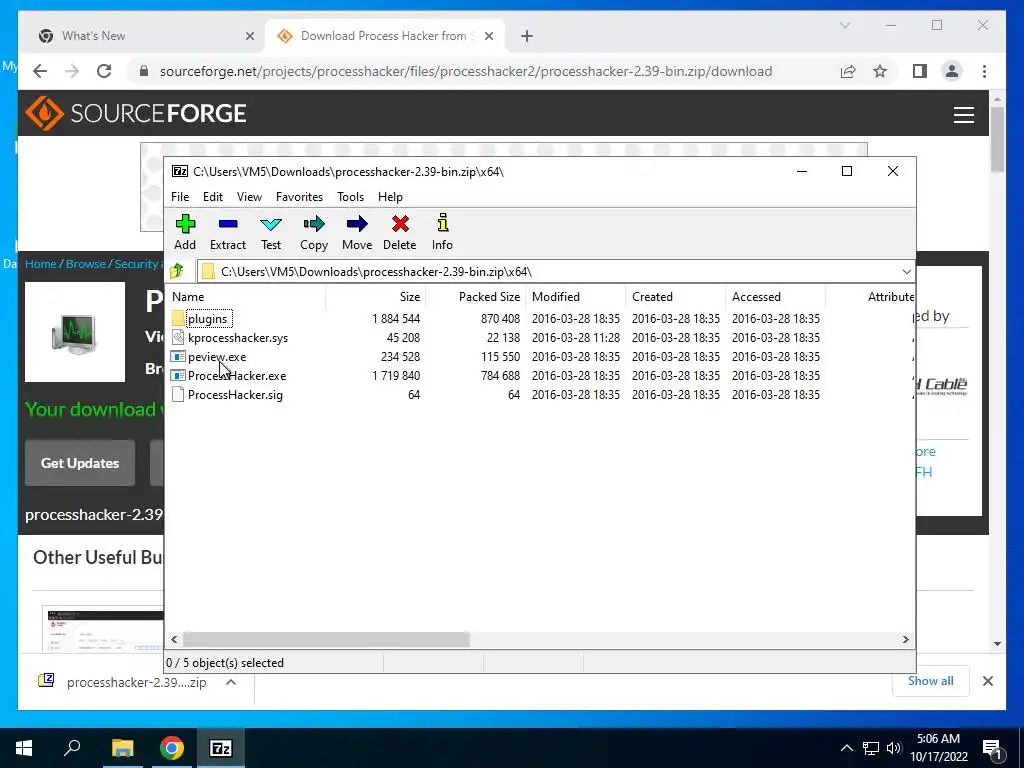This screenshot has width=1024, height=768.
Task: Click Show all downloads
Action: click(x=931, y=680)
